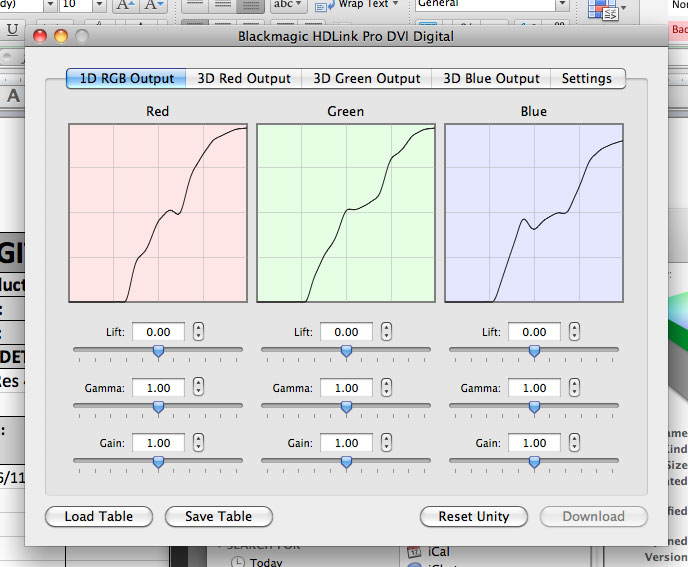The width and height of the screenshot is (688, 567).
Task: Select the Green Lift value field
Action: 346,332
